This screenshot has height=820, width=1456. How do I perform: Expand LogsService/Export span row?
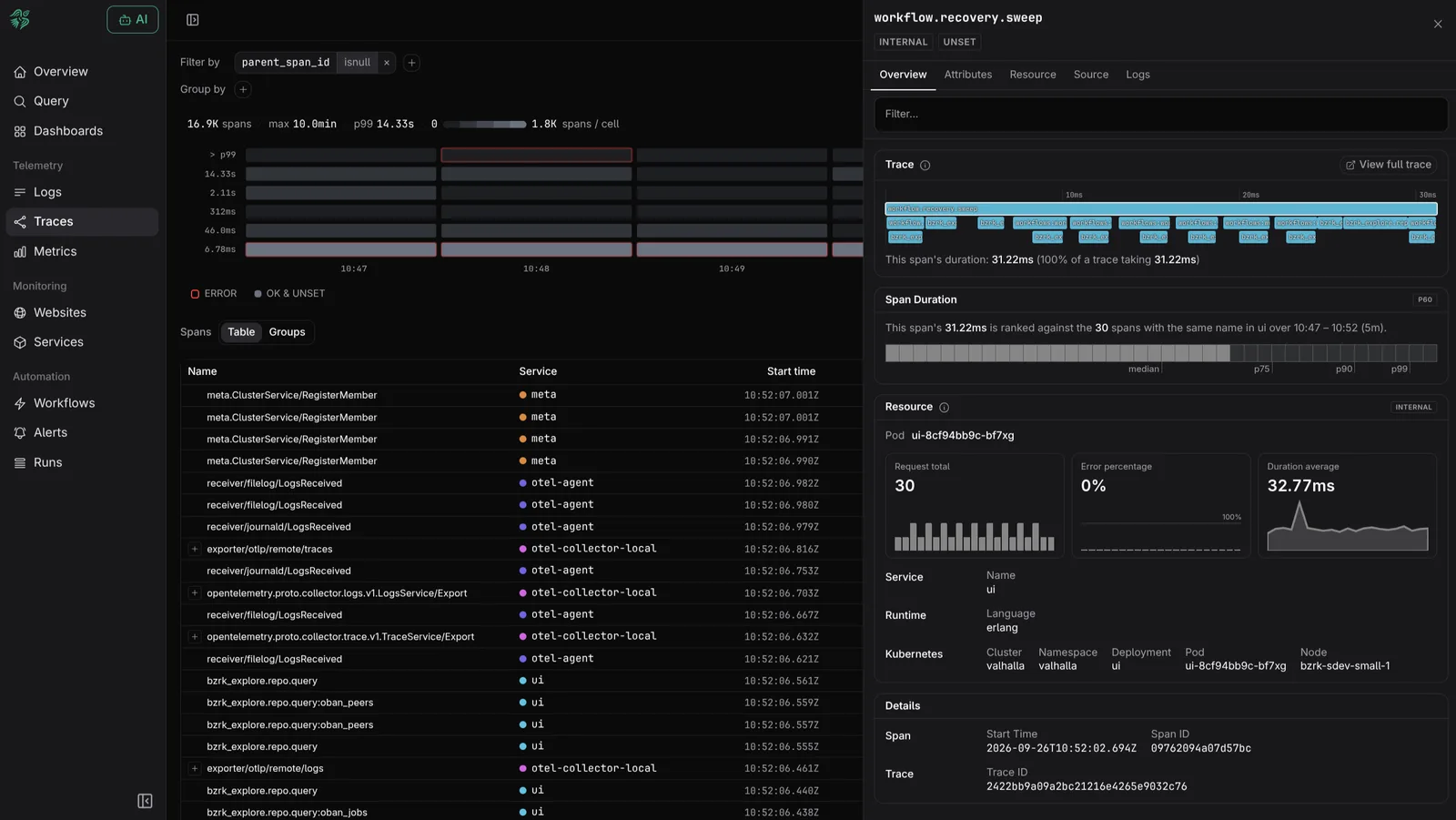pos(195,592)
